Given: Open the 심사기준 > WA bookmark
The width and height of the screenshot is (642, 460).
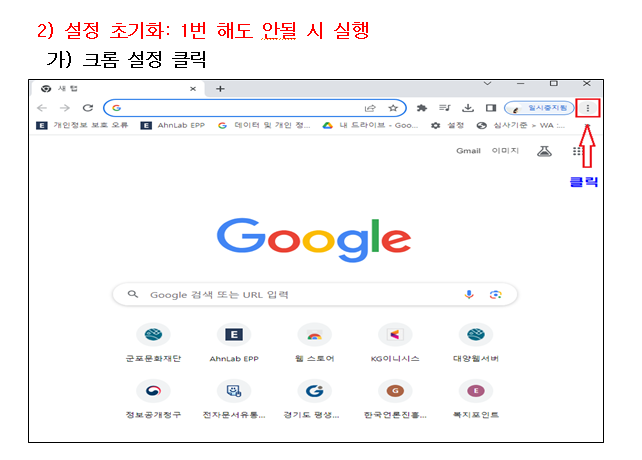Looking at the screenshot, I should point(521,125).
